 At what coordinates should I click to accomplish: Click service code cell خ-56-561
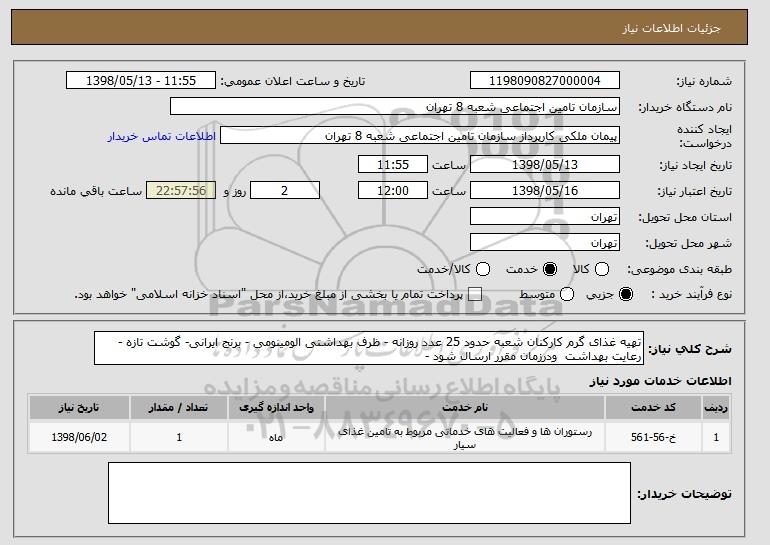click(x=653, y=437)
